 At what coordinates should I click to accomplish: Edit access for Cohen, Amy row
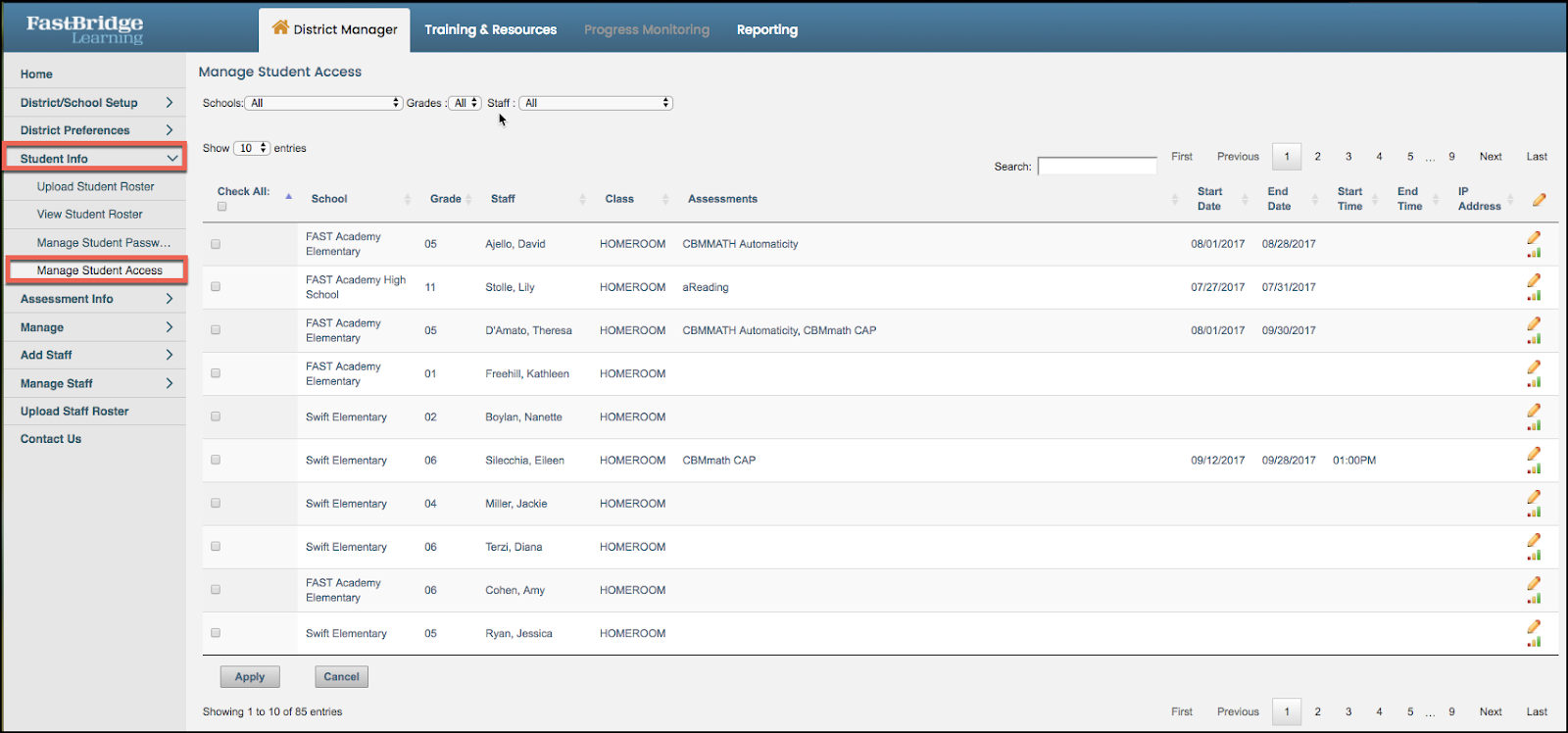pyautogui.click(x=1534, y=582)
